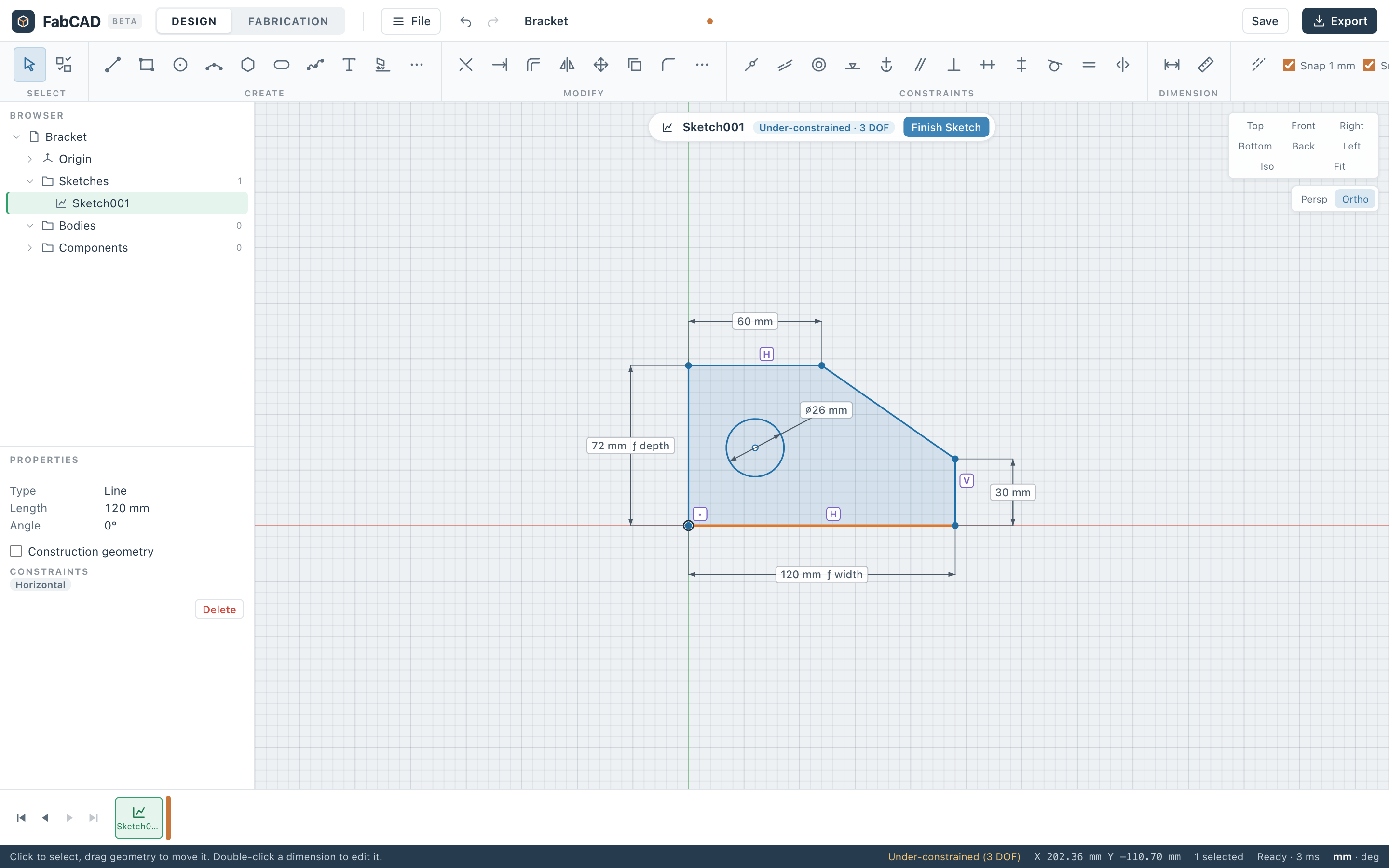
Task: Delete the selected line
Action: click(x=219, y=610)
